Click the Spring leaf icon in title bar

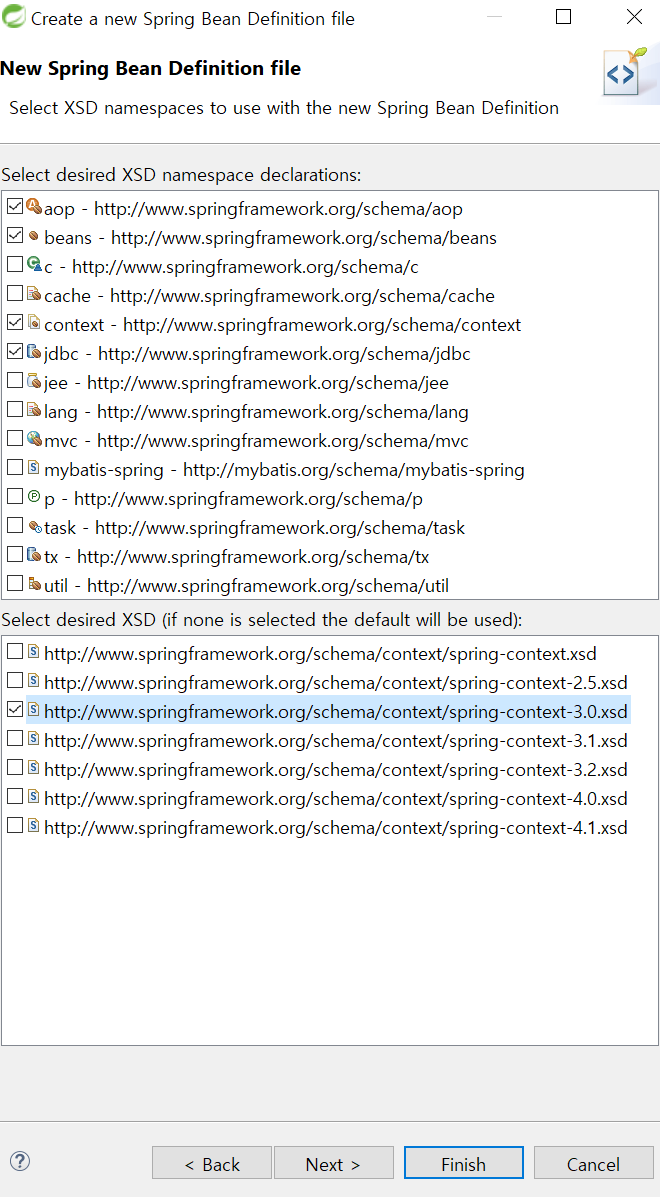(x=14, y=17)
